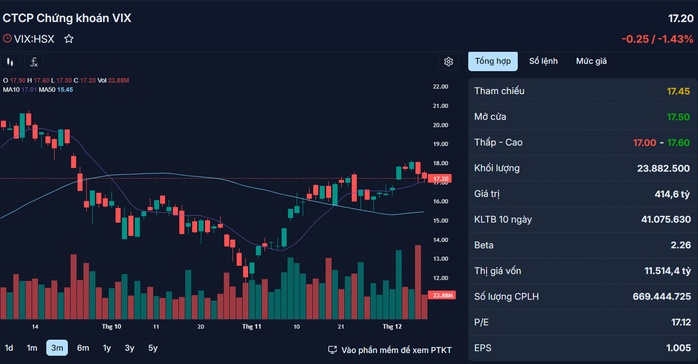Click monitor icon next to PTKT link

pos(332,350)
